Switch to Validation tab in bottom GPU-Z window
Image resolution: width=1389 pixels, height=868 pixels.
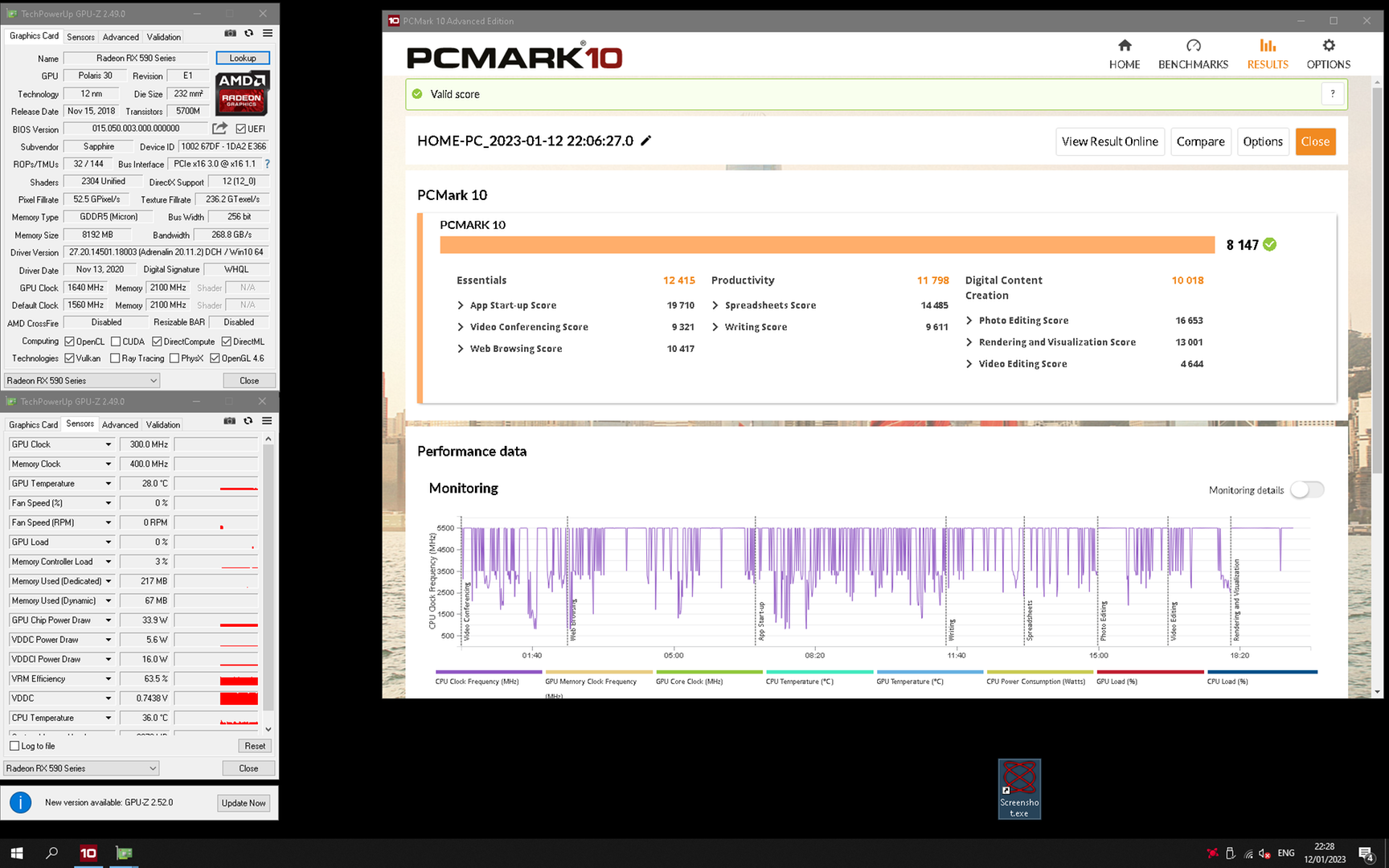pos(163,424)
